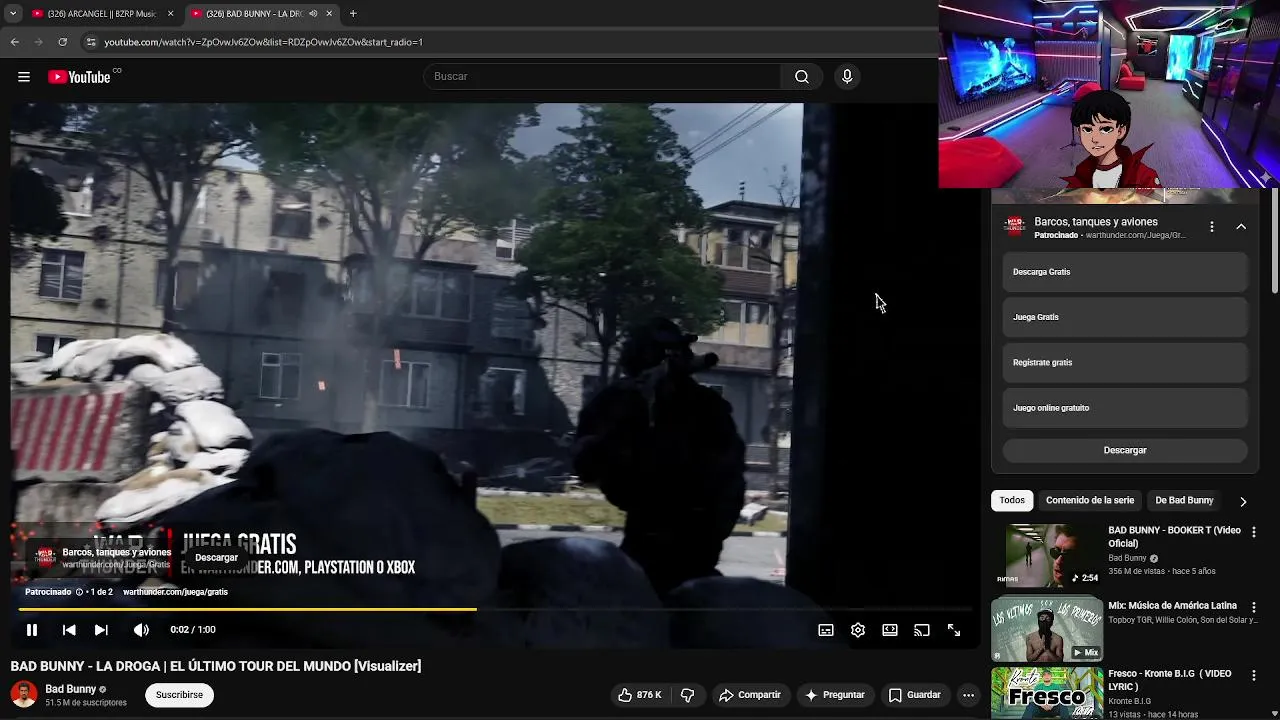1280x720 pixels.
Task: Skip to next video
Action: pyautogui.click(x=101, y=630)
